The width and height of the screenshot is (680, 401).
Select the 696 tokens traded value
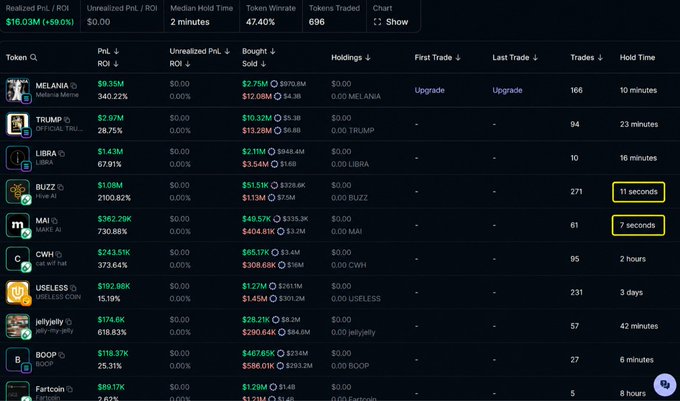pyautogui.click(x=317, y=22)
